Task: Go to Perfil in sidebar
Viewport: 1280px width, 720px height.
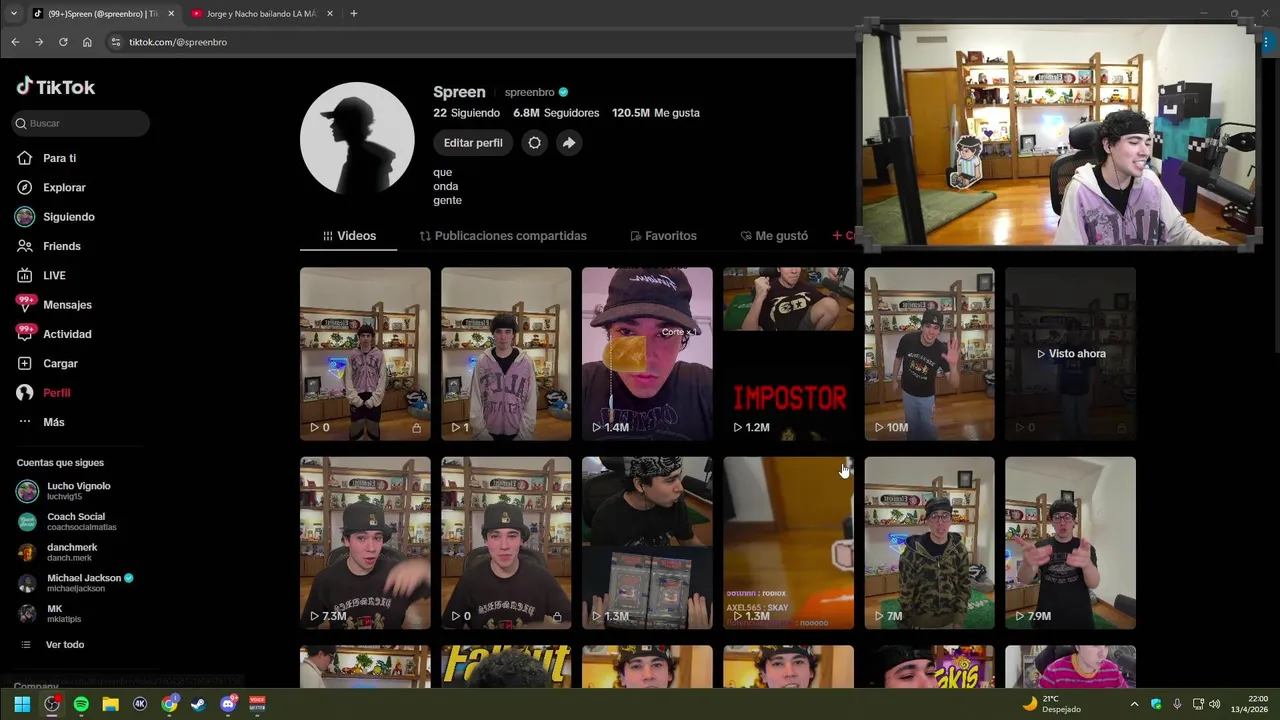Action: 56,393
